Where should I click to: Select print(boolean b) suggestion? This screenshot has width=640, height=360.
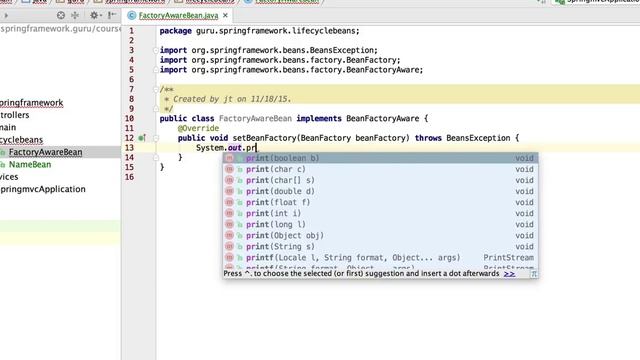pyautogui.click(x=380, y=158)
